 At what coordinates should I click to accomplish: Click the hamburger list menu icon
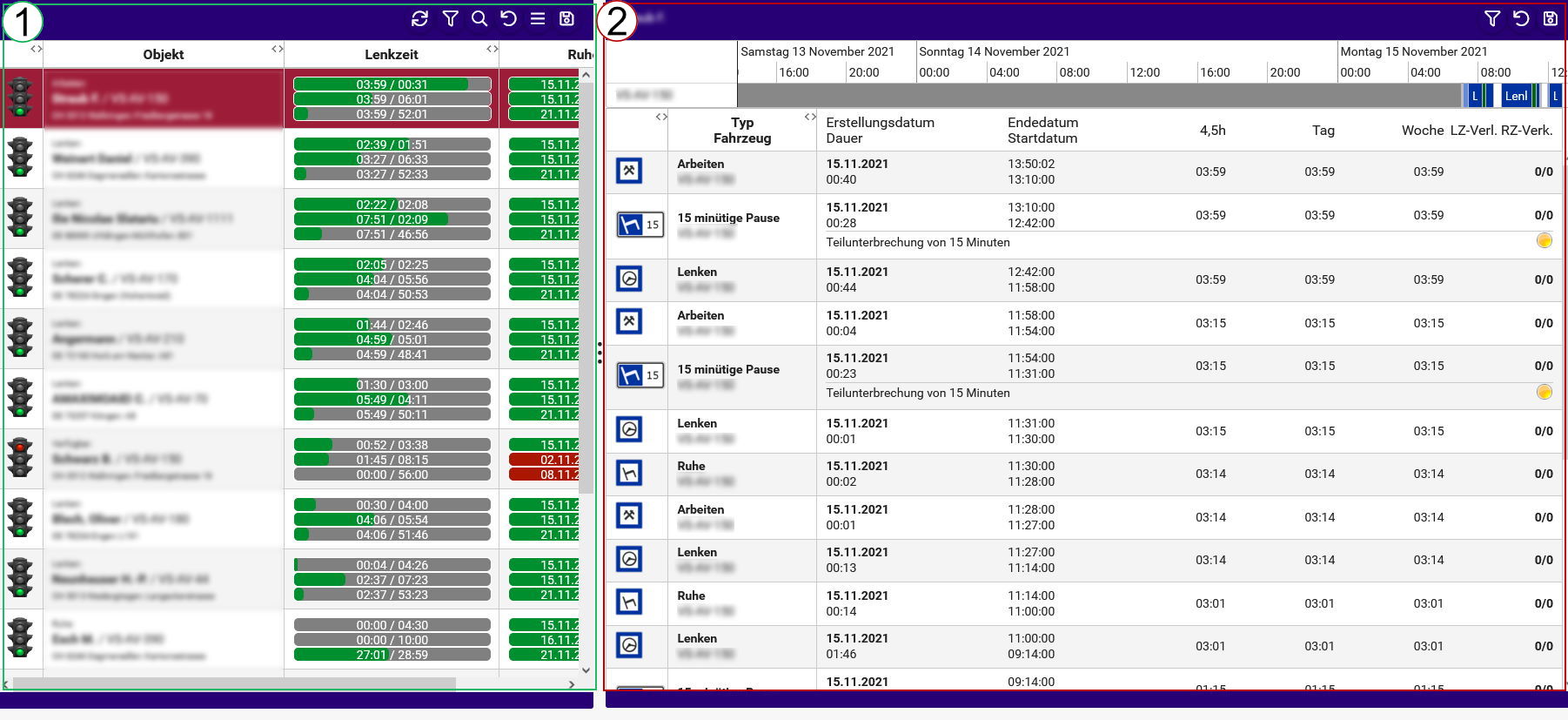click(538, 18)
